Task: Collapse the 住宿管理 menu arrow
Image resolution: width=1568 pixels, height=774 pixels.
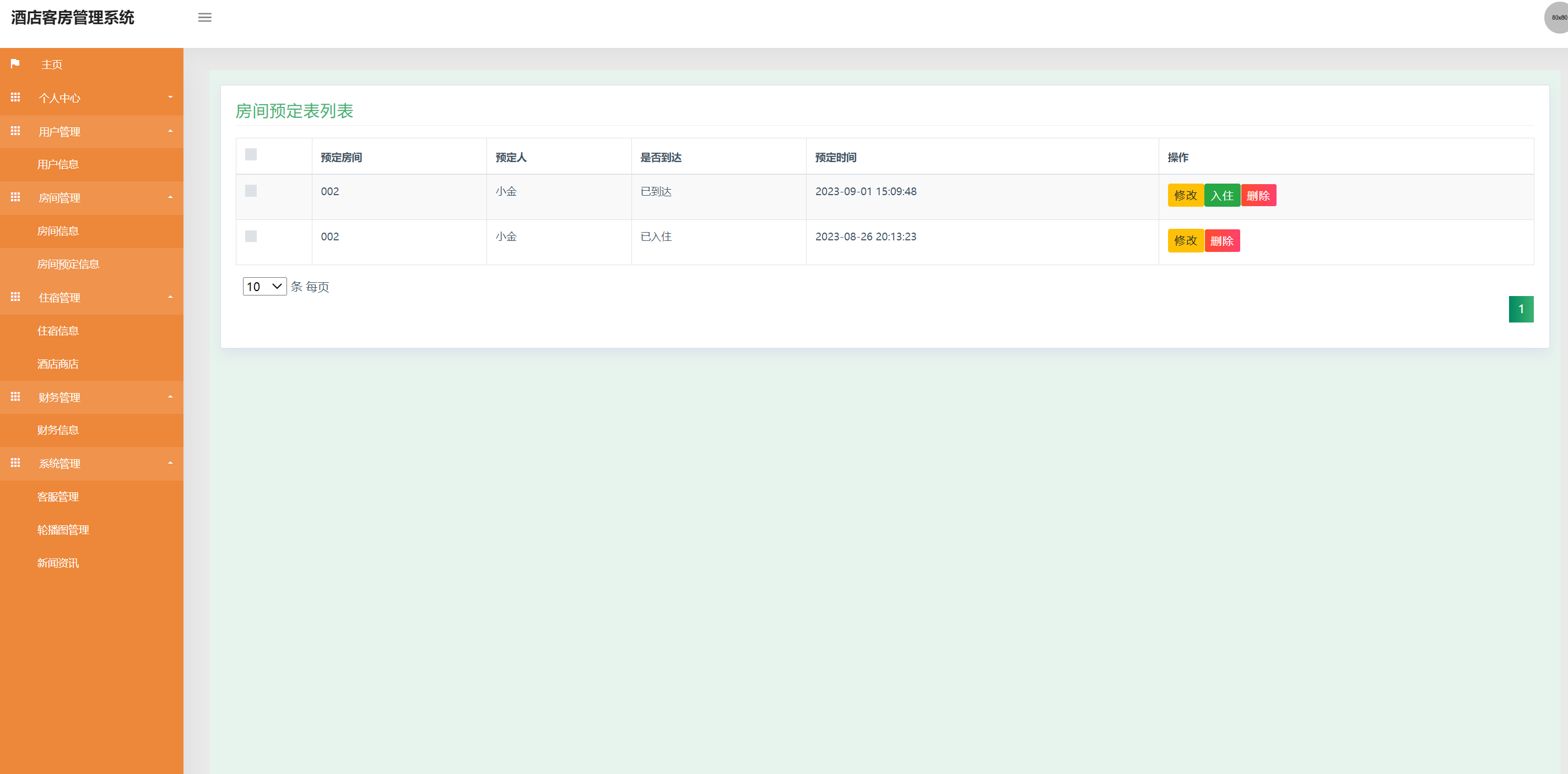Action: (170, 297)
